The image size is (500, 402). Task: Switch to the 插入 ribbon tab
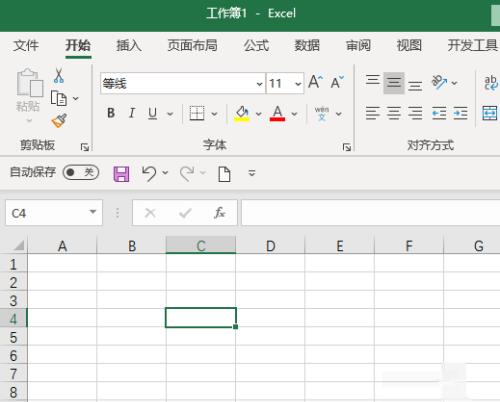[129, 45]
